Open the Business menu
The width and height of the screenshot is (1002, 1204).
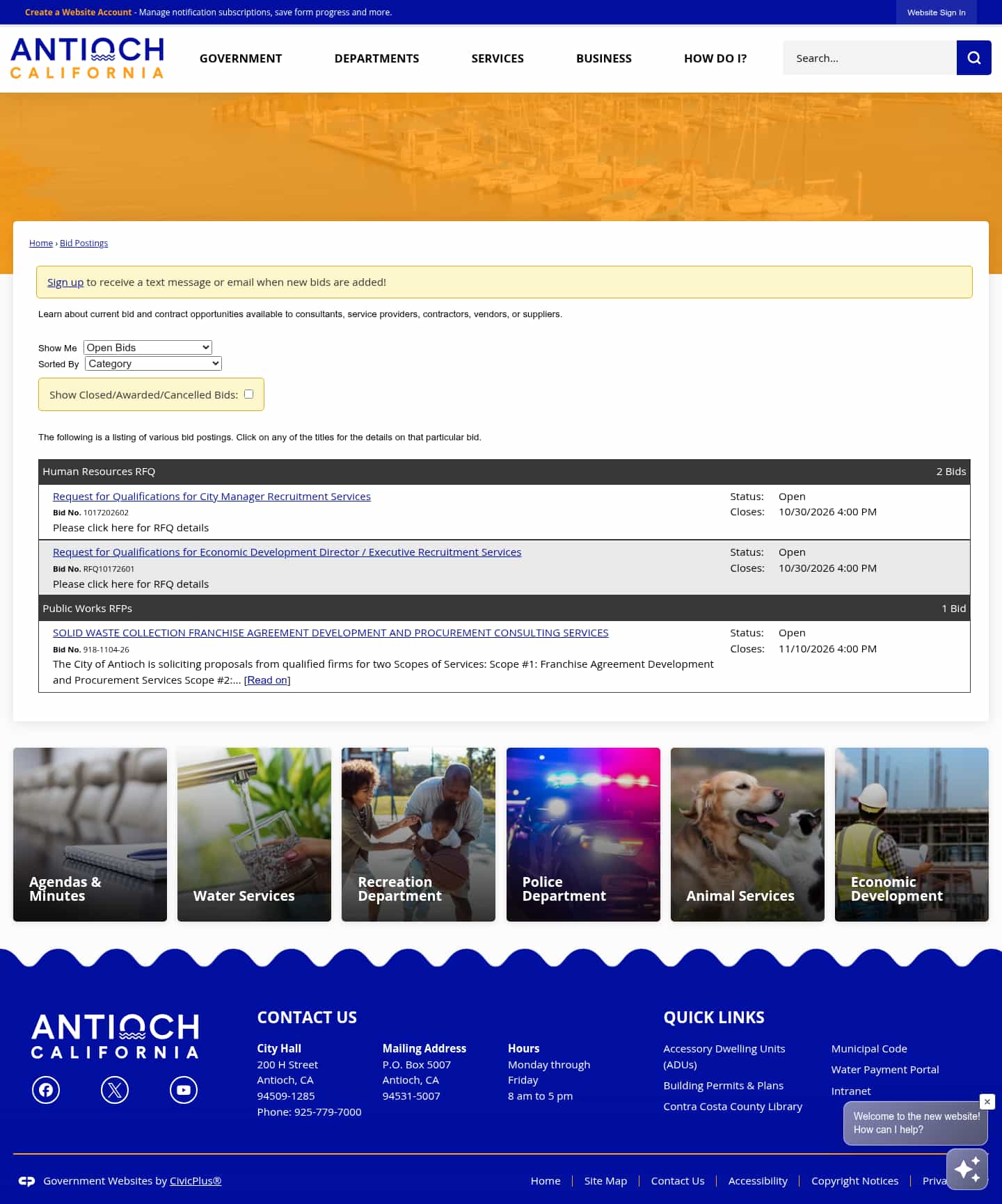pos(604,58)
